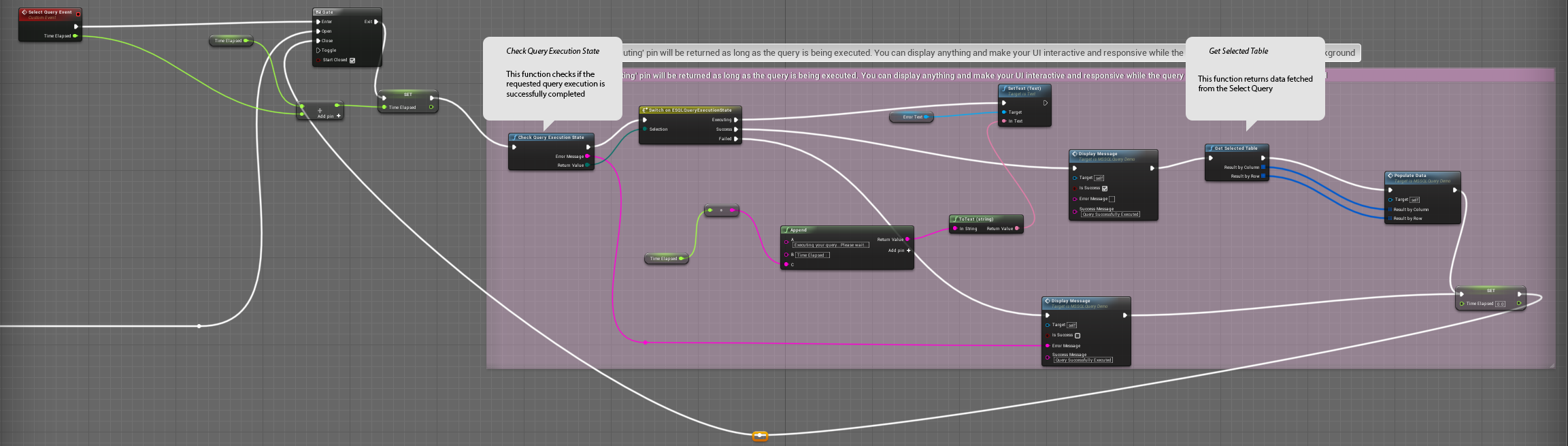Uncheck the ticked Is Success checkbox

click(x=1105, y=189)
